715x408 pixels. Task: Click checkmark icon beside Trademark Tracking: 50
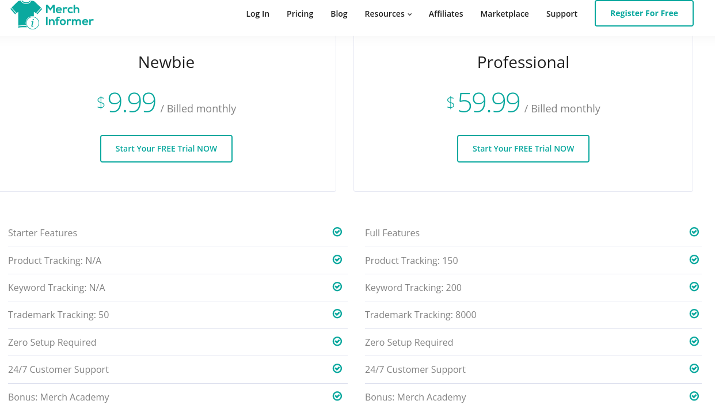coord(337,314)
